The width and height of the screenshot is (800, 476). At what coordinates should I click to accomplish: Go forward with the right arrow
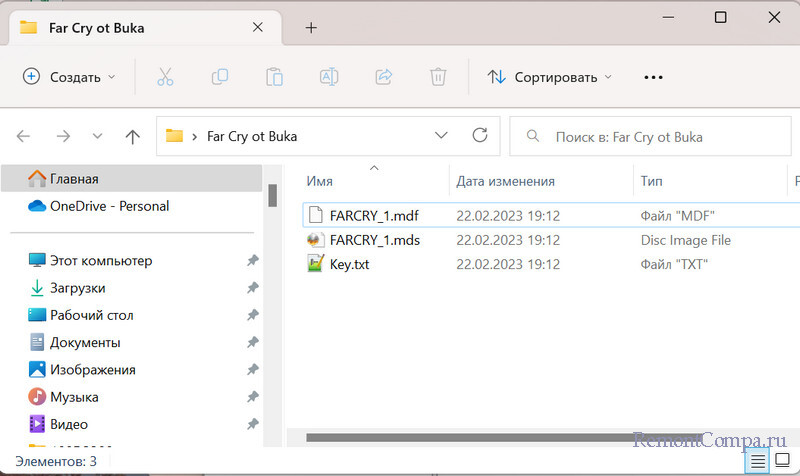coord(63,136)
